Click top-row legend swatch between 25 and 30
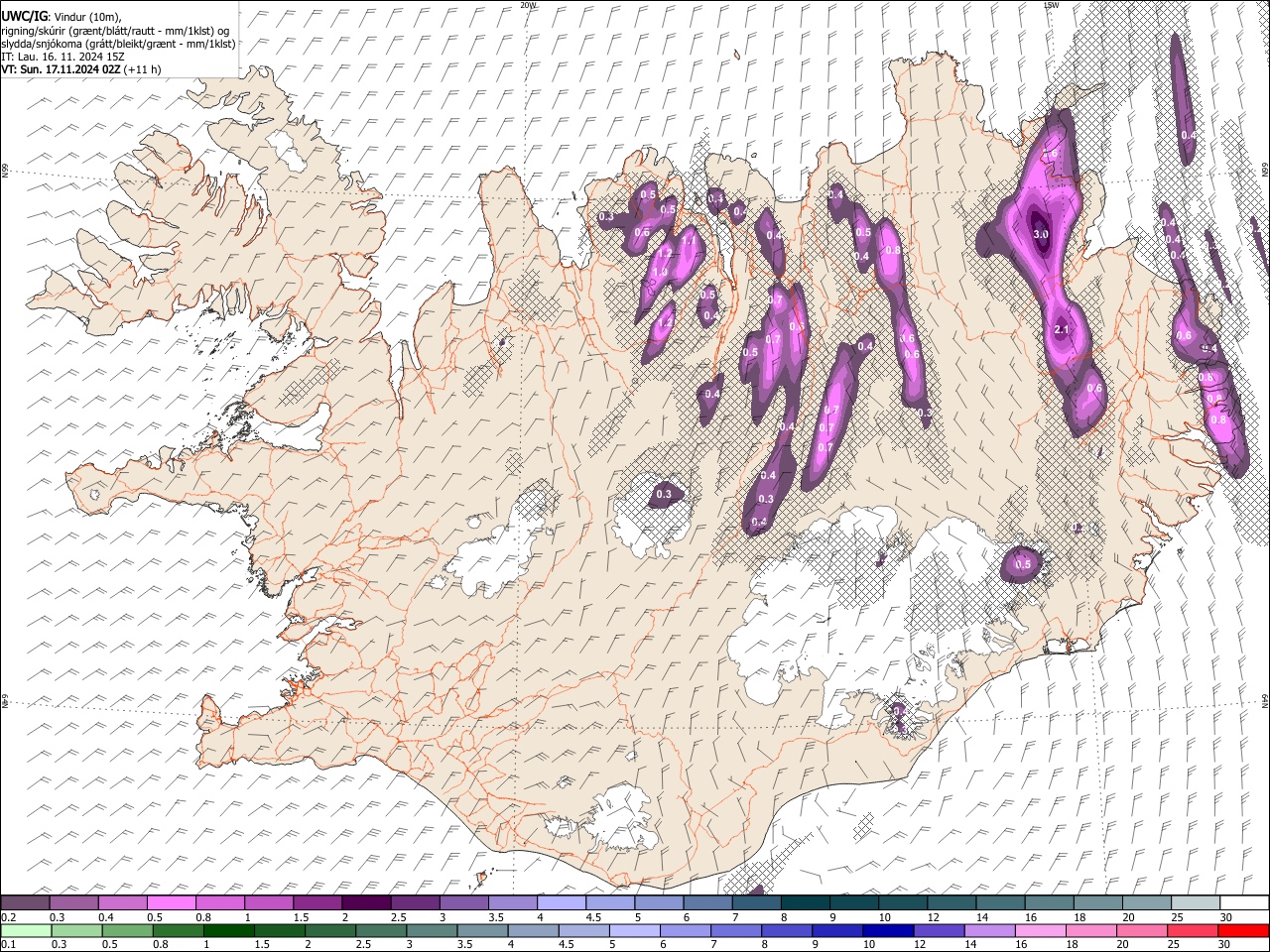The width and height of the screenshot is (1270, 952). (1195, 902)
